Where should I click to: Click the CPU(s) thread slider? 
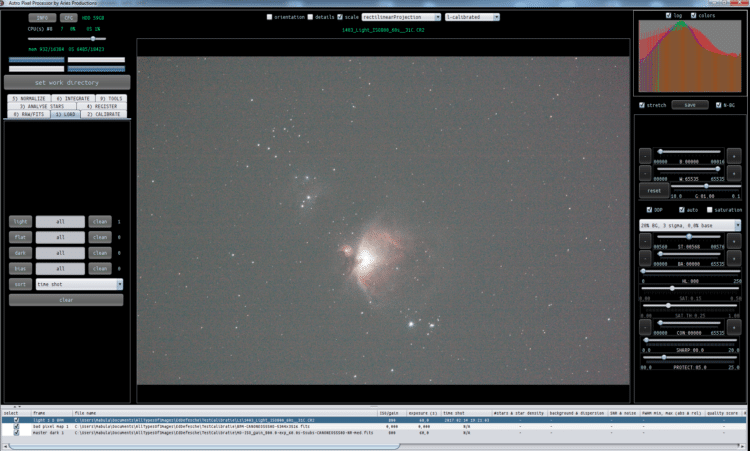tap(67, 39)
